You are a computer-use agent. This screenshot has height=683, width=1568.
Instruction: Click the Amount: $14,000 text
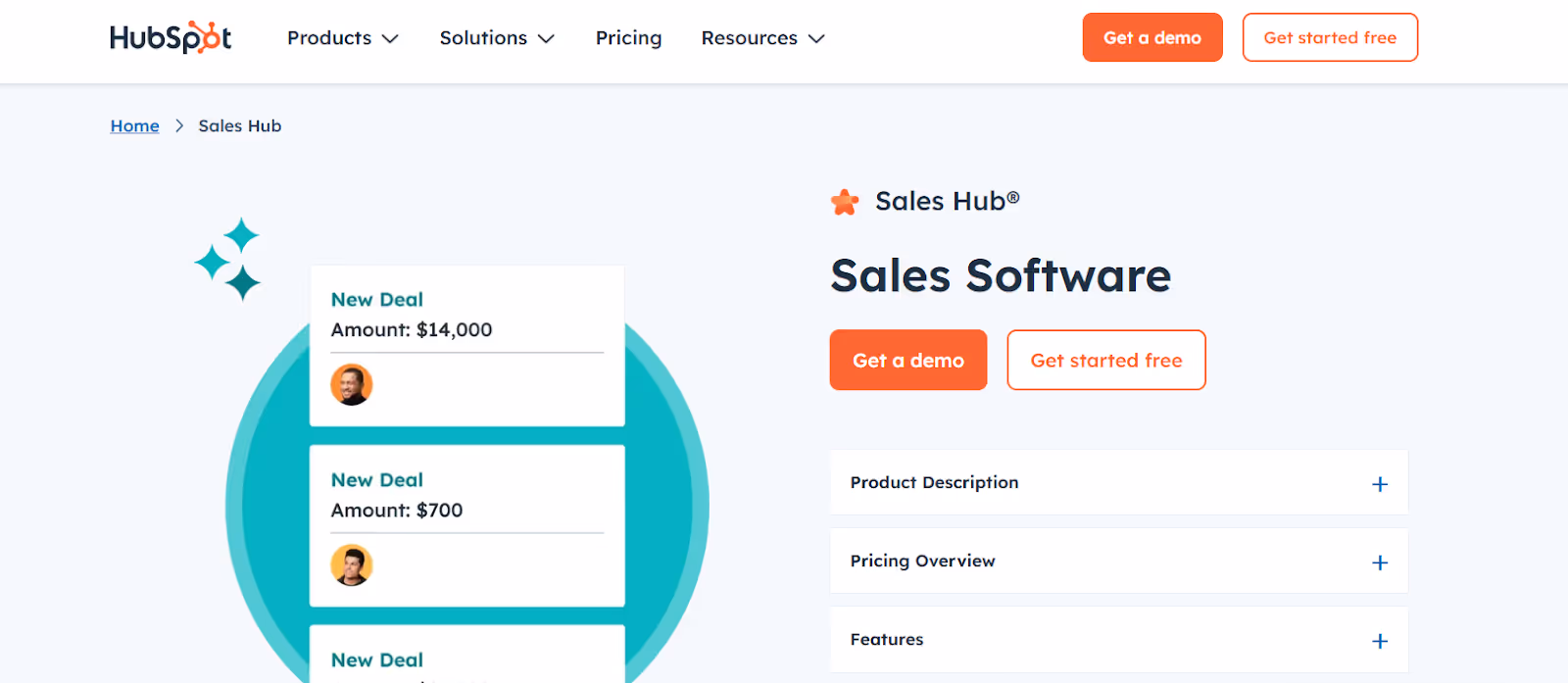pos(412,330)
